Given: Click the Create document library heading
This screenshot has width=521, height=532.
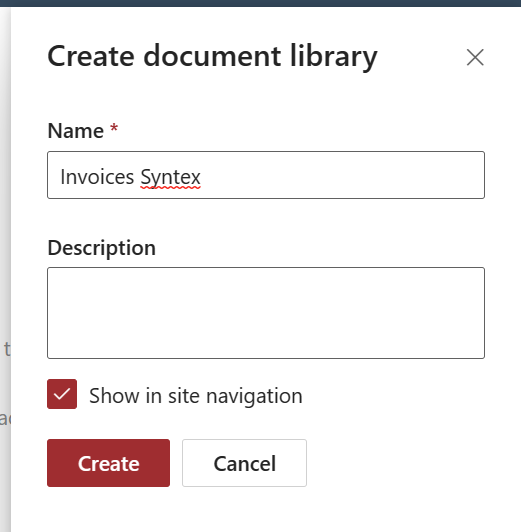Looking at the screenshot, I should click(212, 57).
